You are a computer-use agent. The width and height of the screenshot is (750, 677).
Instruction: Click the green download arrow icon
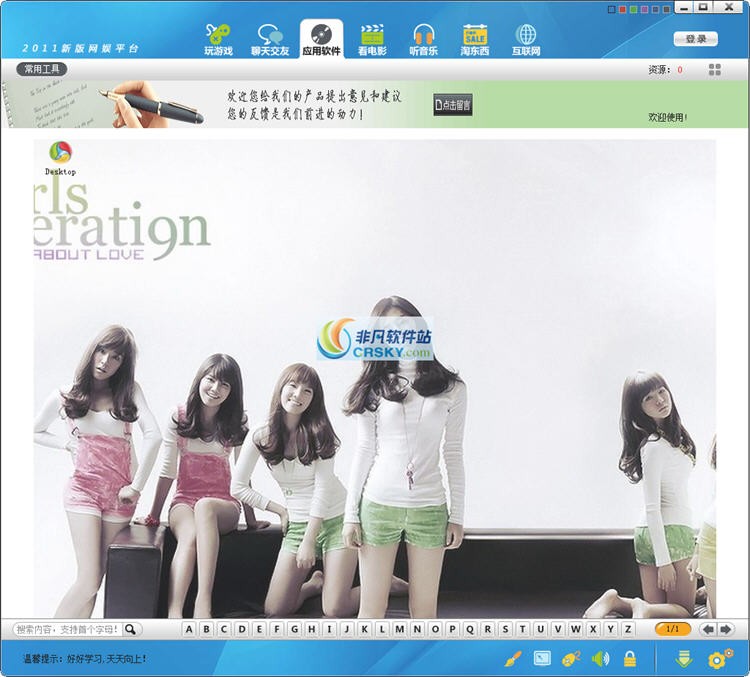(685, 659)
